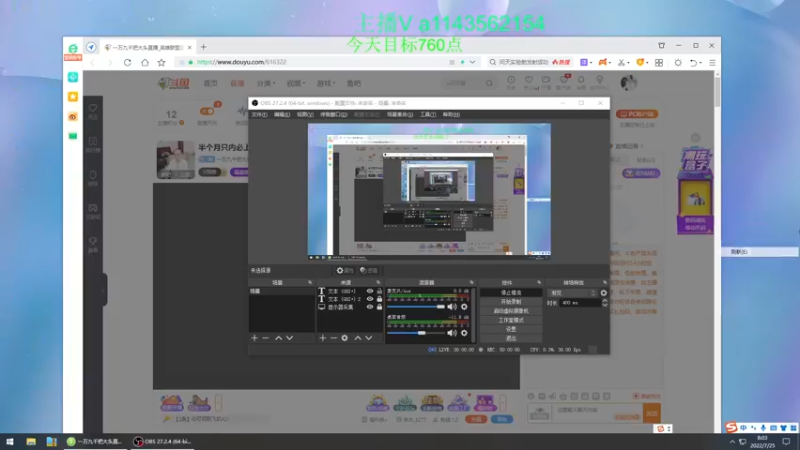Hide the 文本 (GDI+) source via eye icon
Viewport: 800px width, 450px height.
(370, 291)
